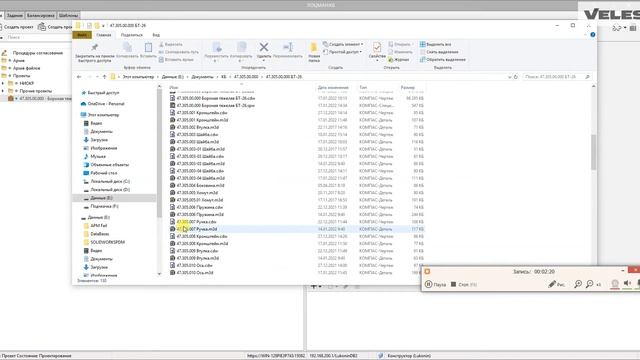Expand Прочие проекты tree node
The width and height of the screenshot is (640, 360).
pos(2,91)
